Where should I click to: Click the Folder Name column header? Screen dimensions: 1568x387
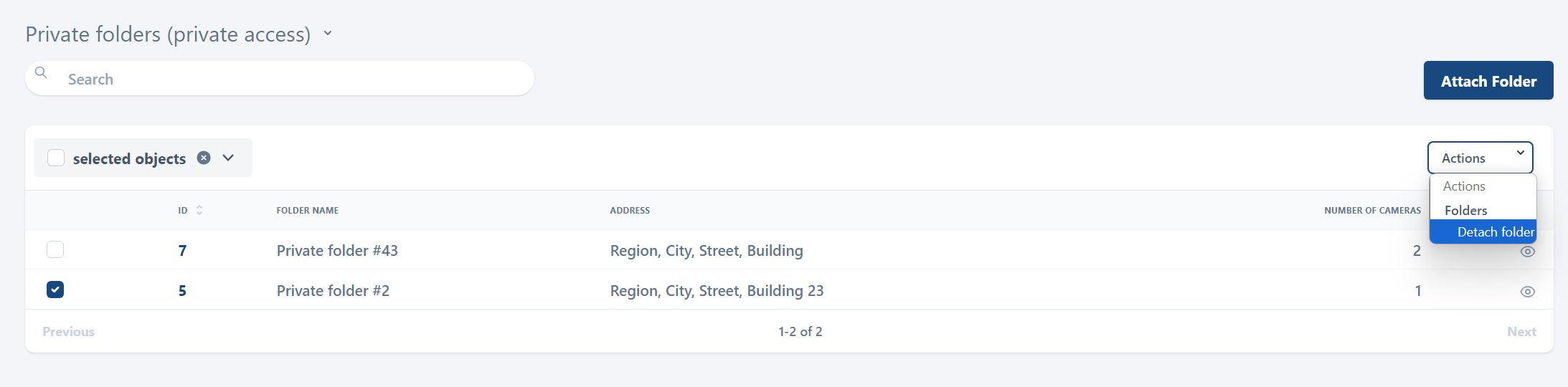coord(308,211)
